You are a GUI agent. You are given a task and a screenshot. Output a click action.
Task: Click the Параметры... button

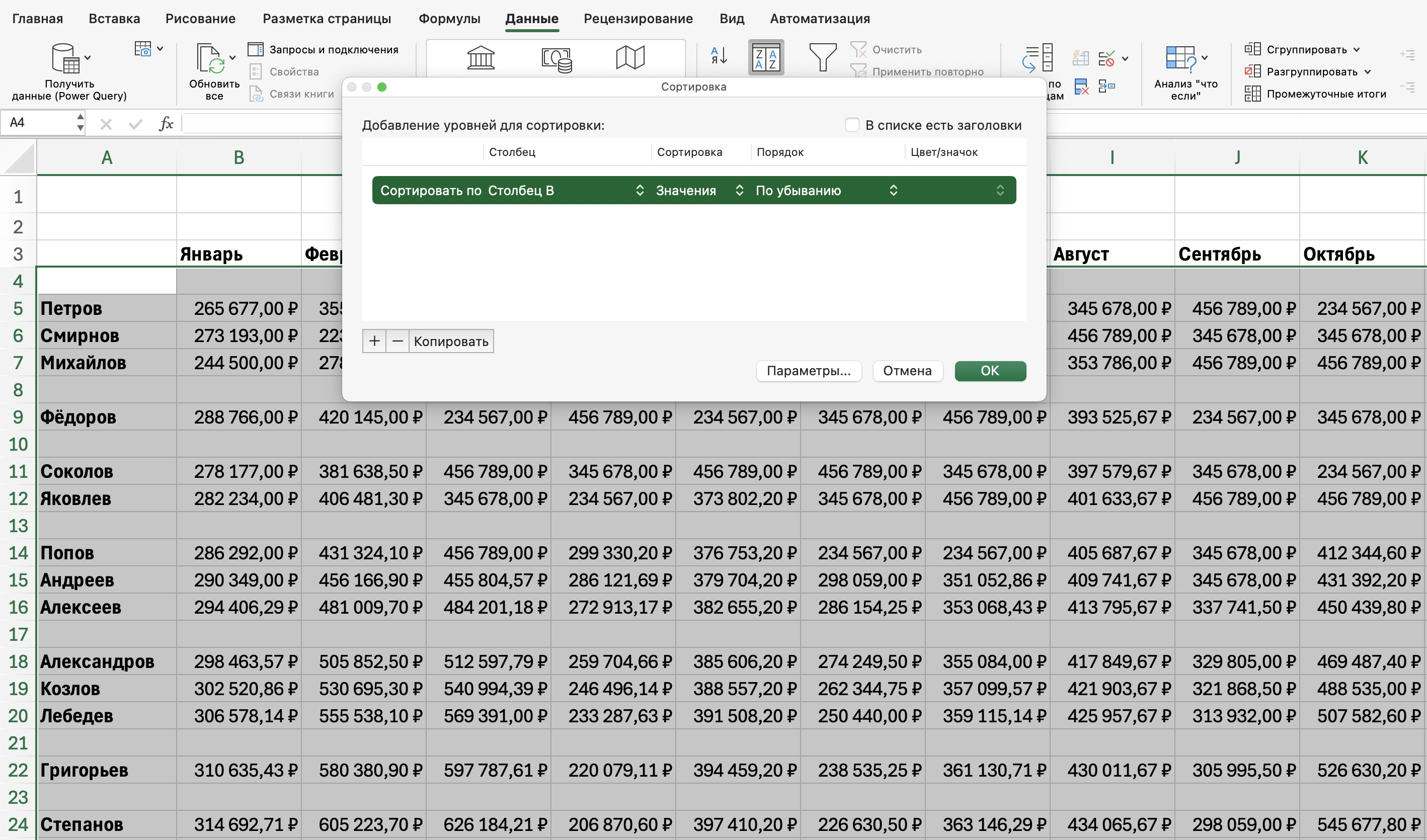pos(808,371)
